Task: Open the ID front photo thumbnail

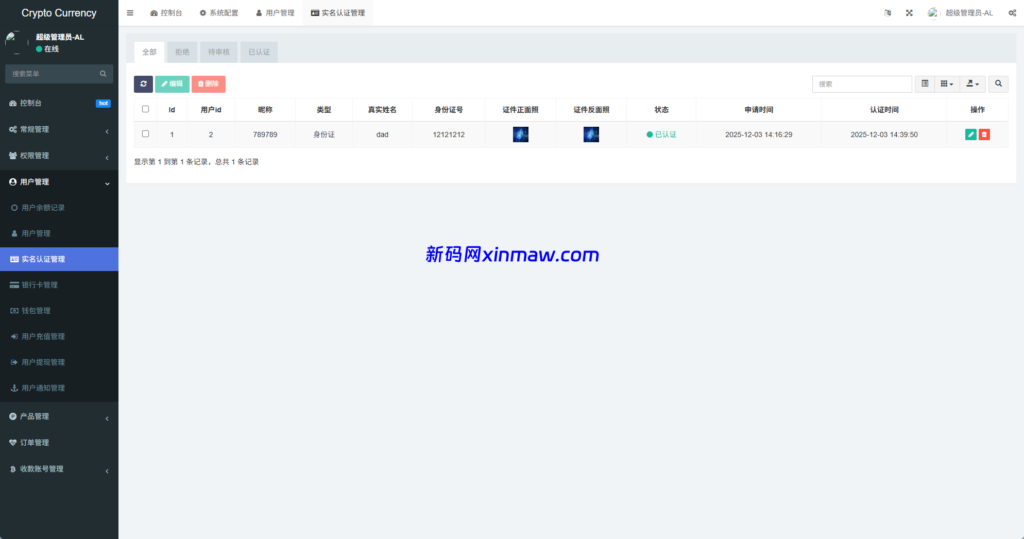Action: (520, 135)
